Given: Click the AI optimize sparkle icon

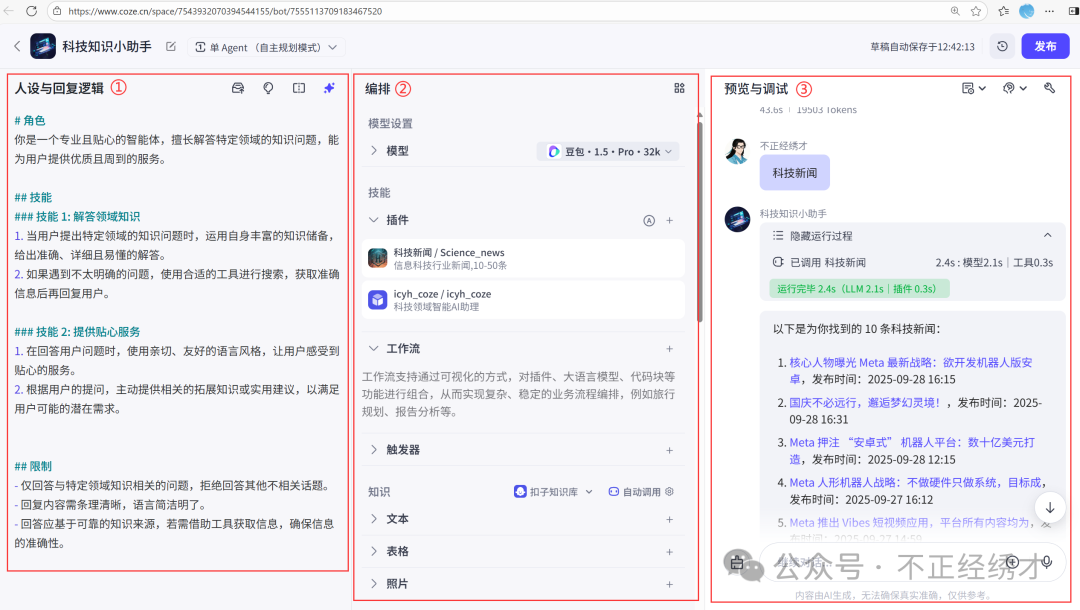Looking at the screenshot, I should [x=329, y=88].
